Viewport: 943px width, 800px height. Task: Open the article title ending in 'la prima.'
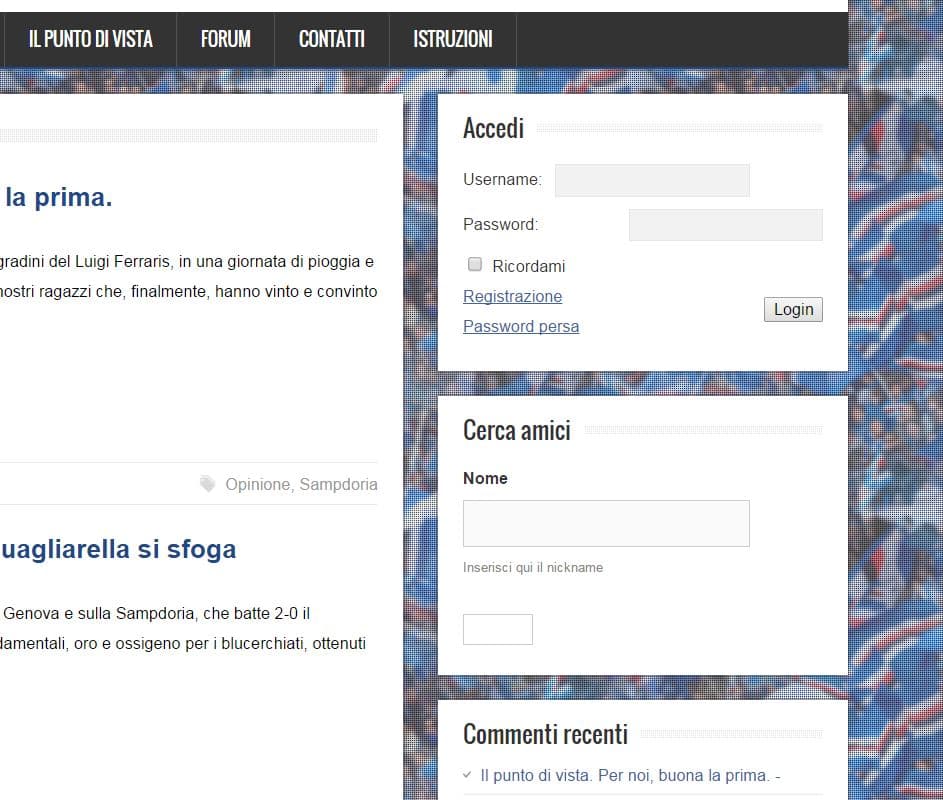[58, 197]
